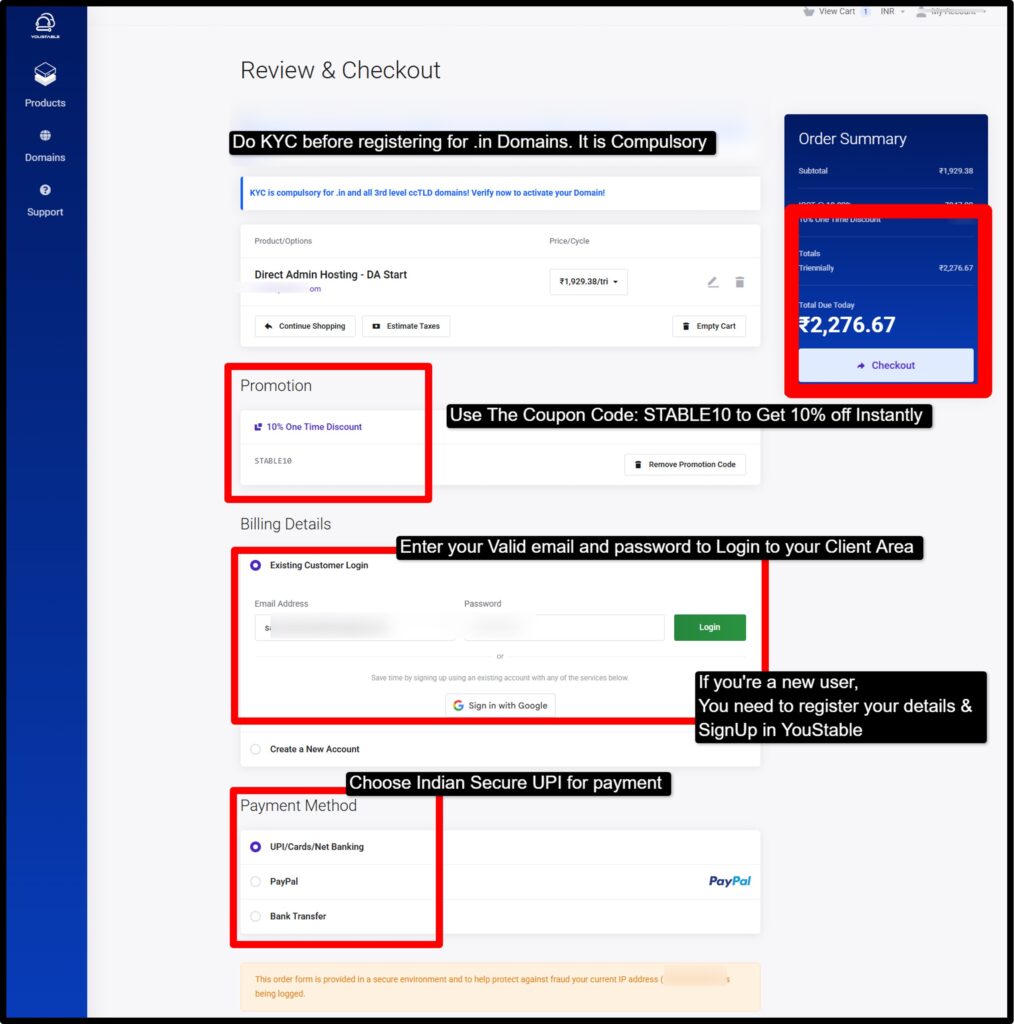Viewport: 1014px width, 1024px height.
Task: Open the Support question mark icon
Action: pos(45,190)
